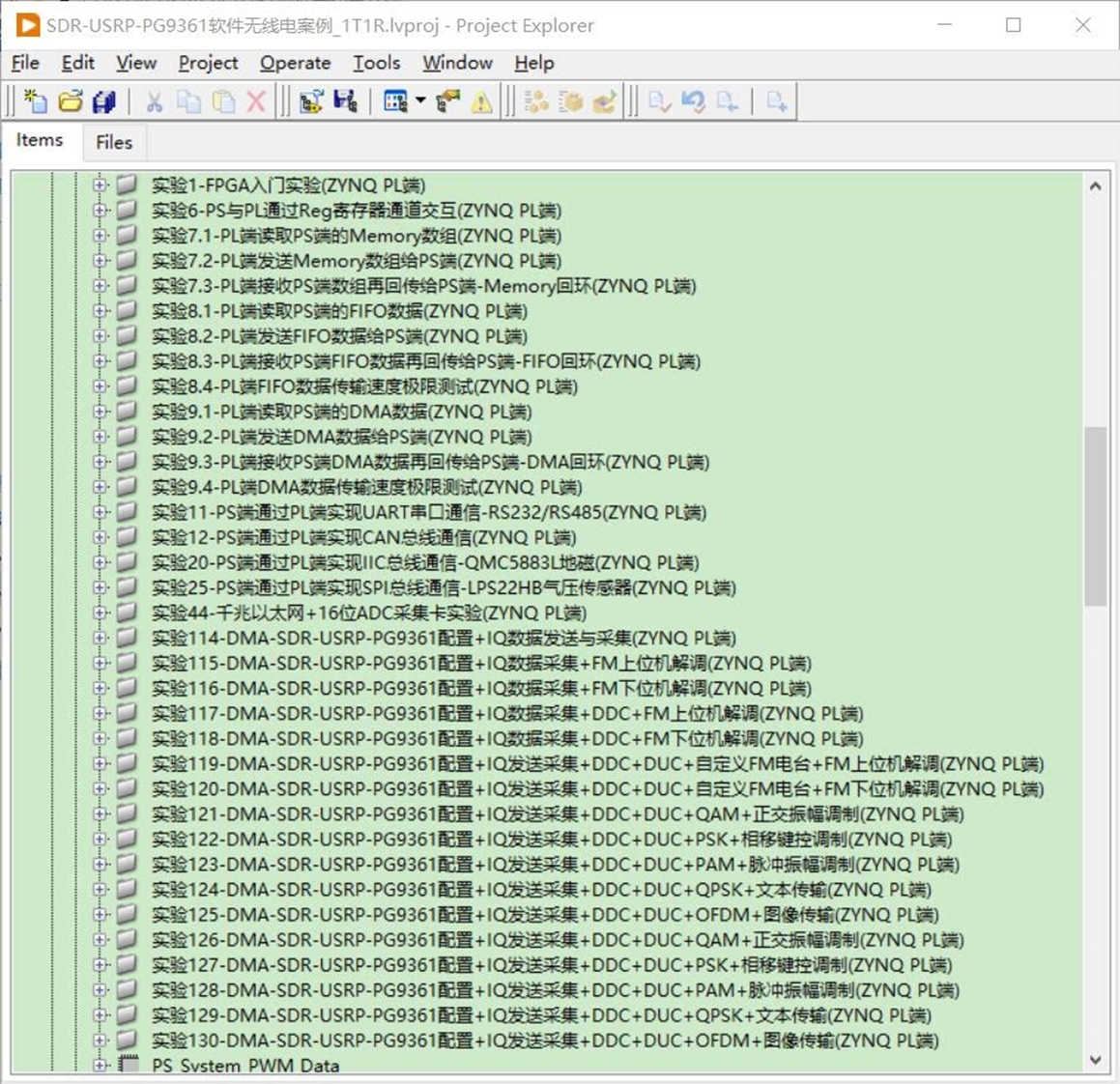Screen dimensions: 1120x1084
Task: Switch to the Files tab
Action: 114,143
